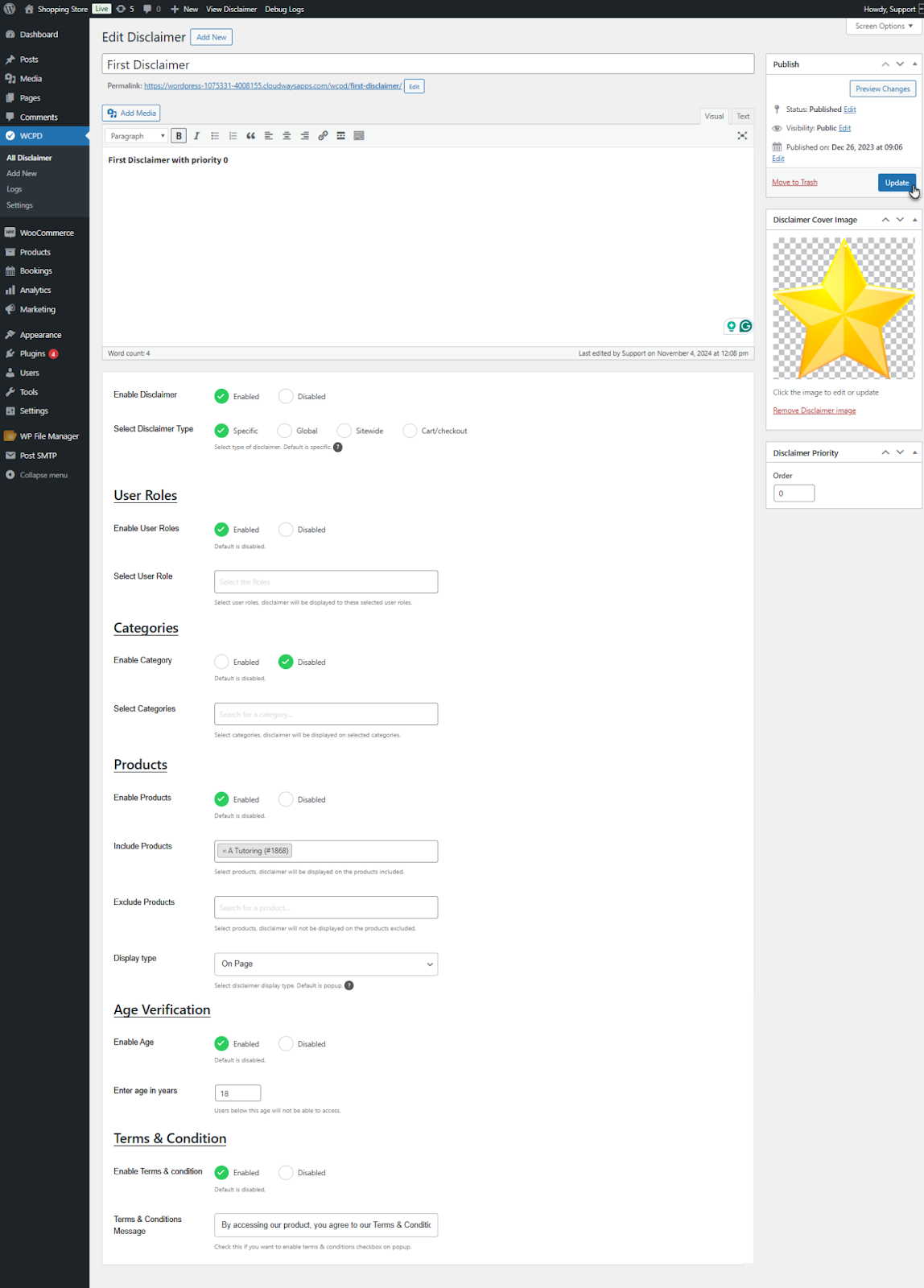
Task: Expand Screen Options panel
Action: tap(883, 26)
